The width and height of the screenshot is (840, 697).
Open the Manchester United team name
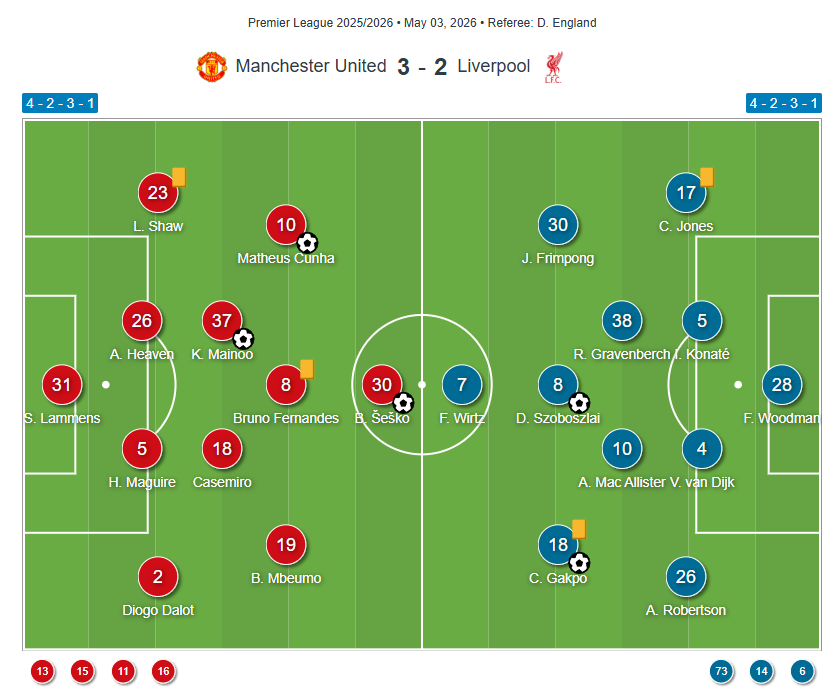point(311,66)
